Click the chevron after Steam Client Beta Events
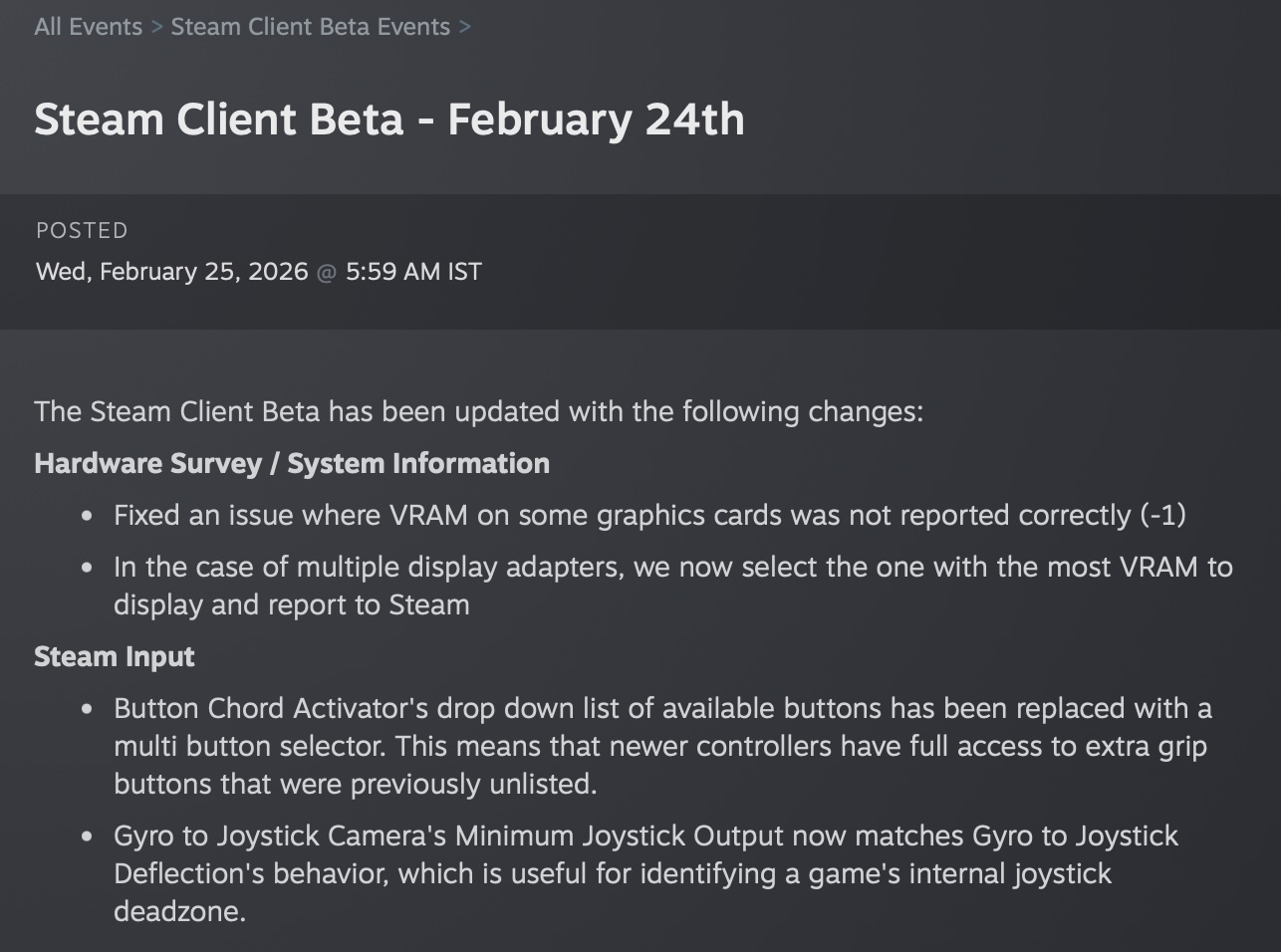This screenshot has height=952, width=1281. click(x=464, y=27)
